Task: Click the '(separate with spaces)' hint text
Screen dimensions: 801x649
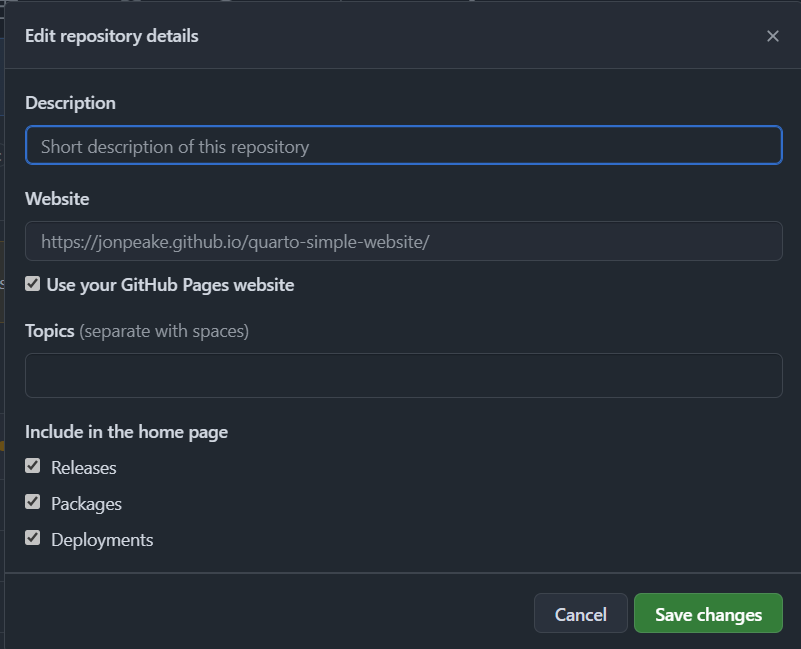Action: [164, 331]
